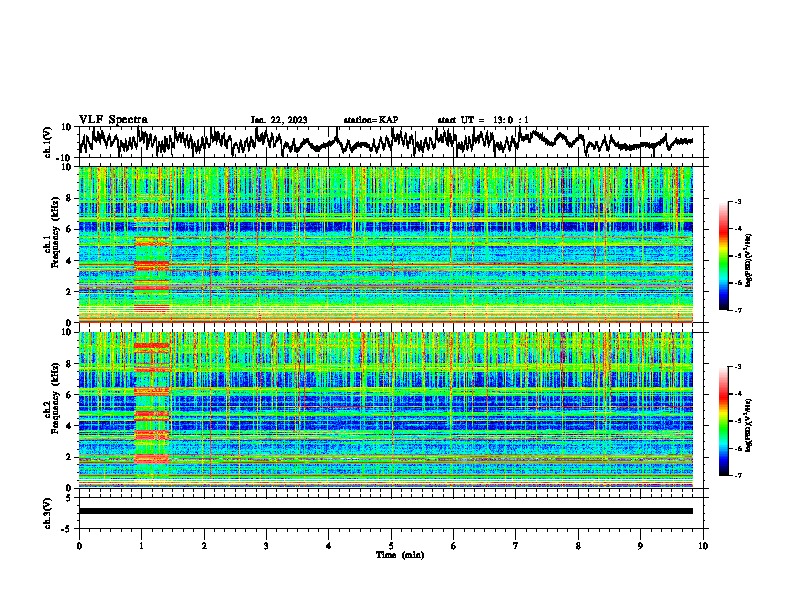The height and width of the screenshot is (612, 792).
Task: Click the "-7" tick on ch.2 colorbar
Action: point(738,476)
